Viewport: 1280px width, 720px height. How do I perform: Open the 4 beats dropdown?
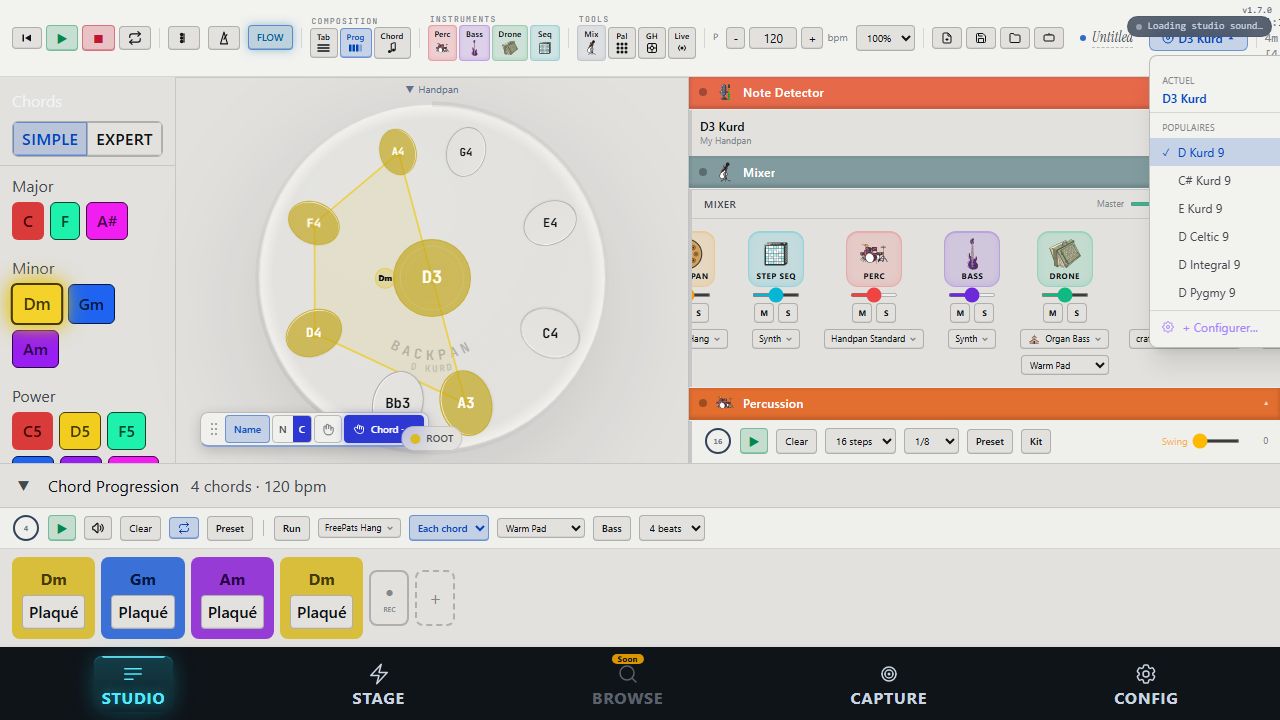coord(672,528)
